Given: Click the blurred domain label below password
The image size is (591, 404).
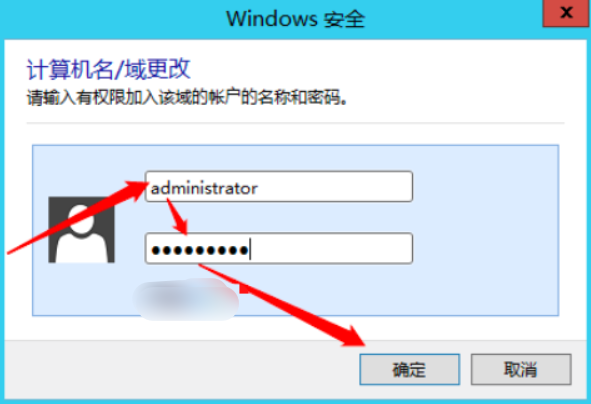Looking at the screenshot, I should coord(186,300).
